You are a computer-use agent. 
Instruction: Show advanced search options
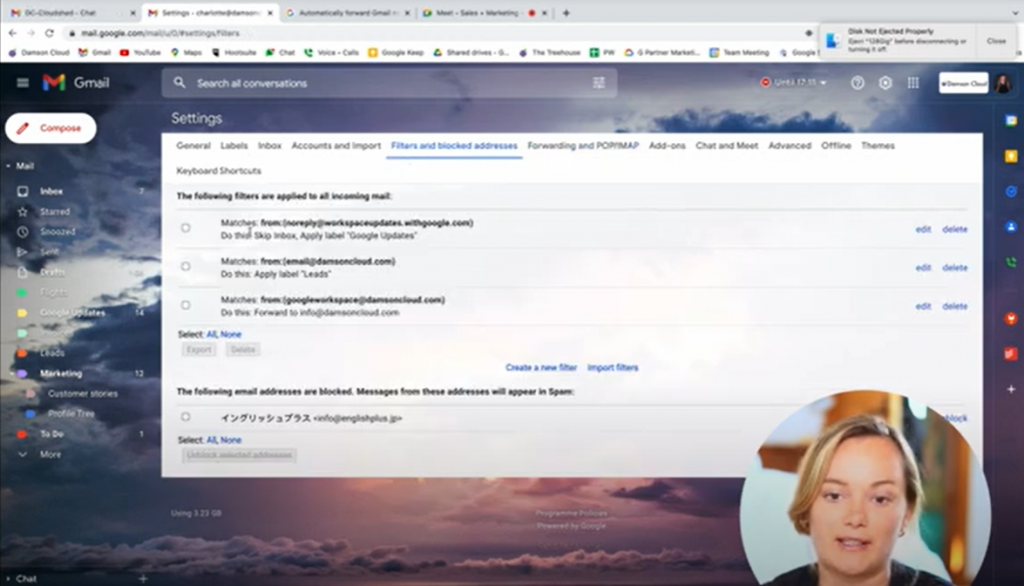point(599,83)
